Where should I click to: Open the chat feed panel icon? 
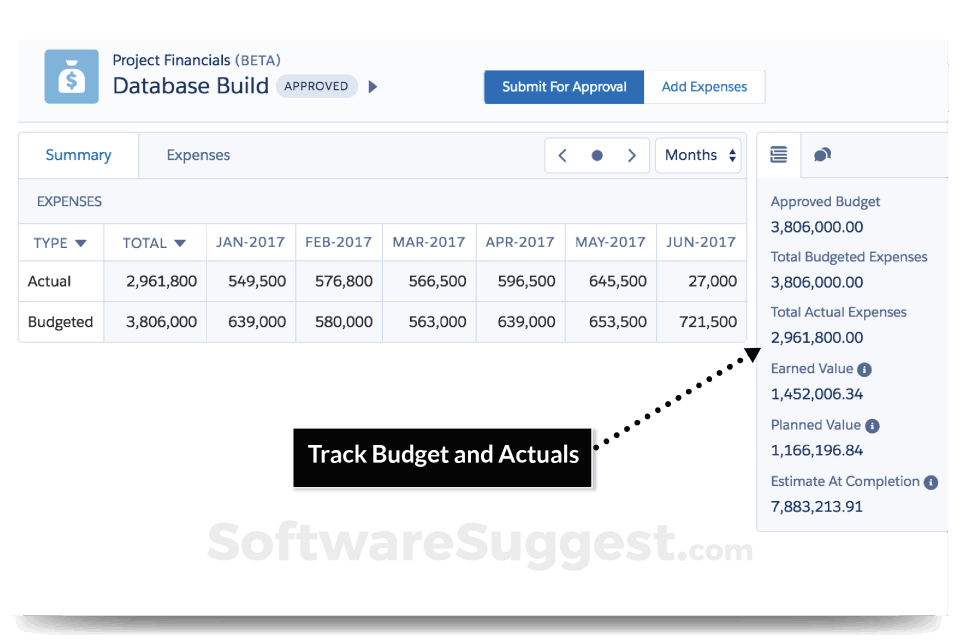point(822,155)
